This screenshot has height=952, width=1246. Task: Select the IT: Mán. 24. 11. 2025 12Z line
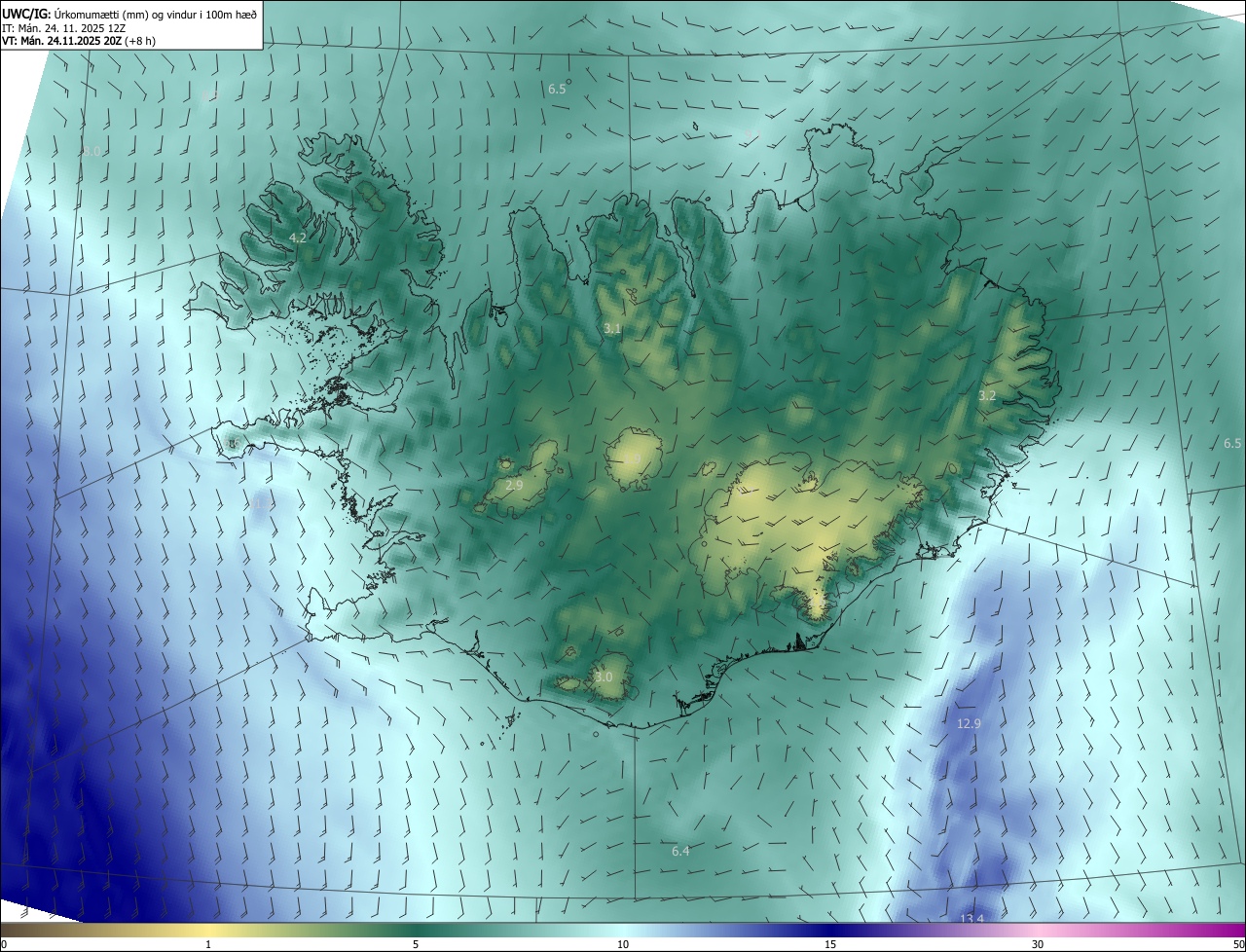tap(63, 27)
